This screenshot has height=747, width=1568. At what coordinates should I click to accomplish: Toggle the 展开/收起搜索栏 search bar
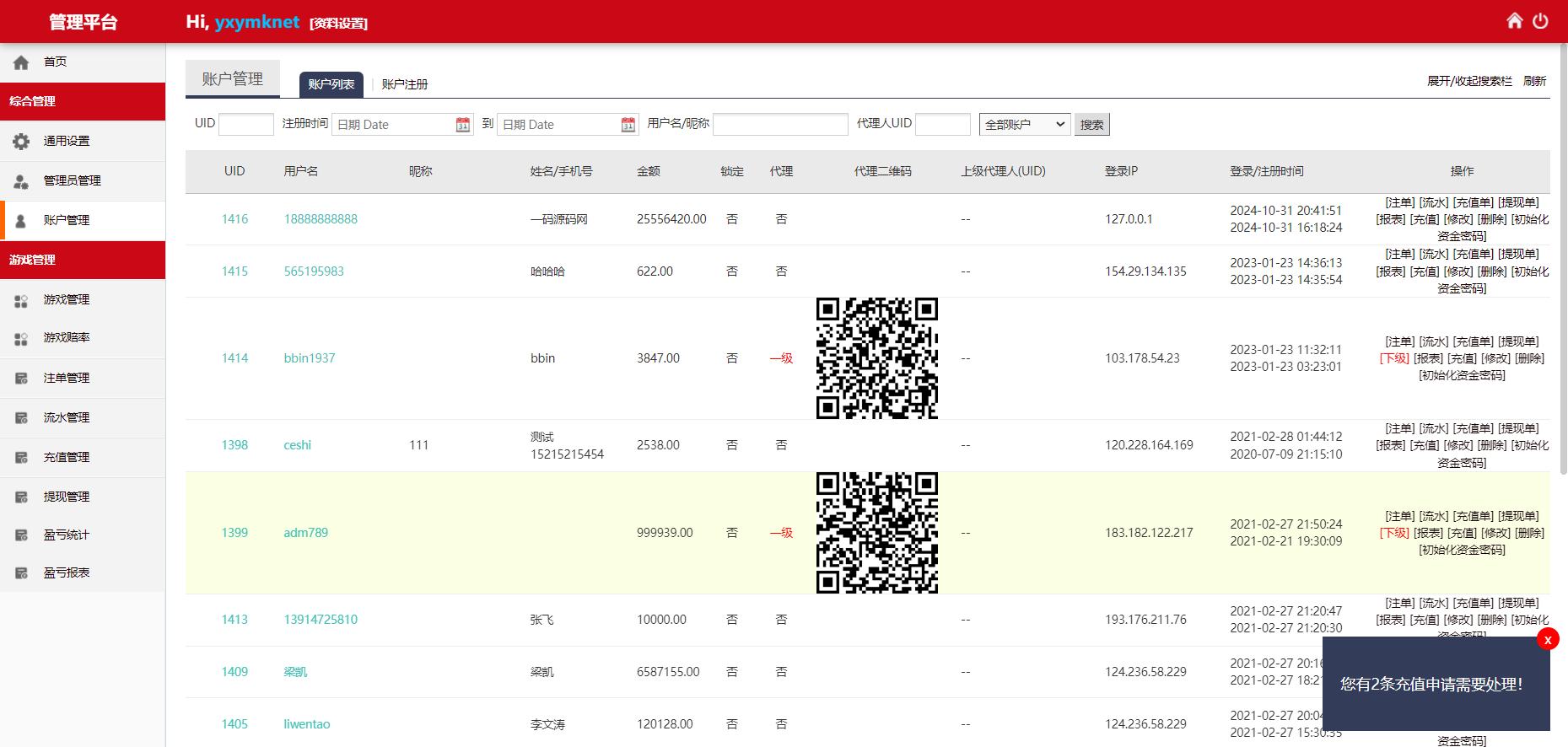click(x=1469, y=81)
